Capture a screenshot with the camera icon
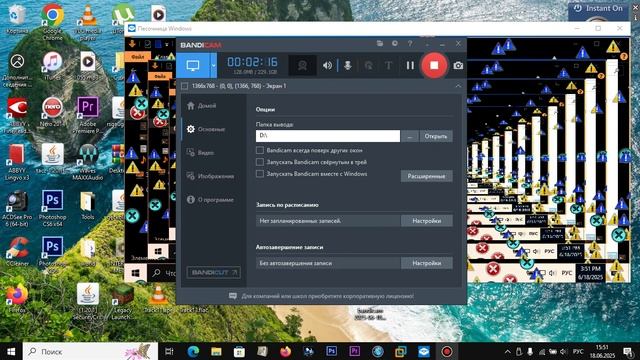 pyautogui.click(x=458, y=65)
